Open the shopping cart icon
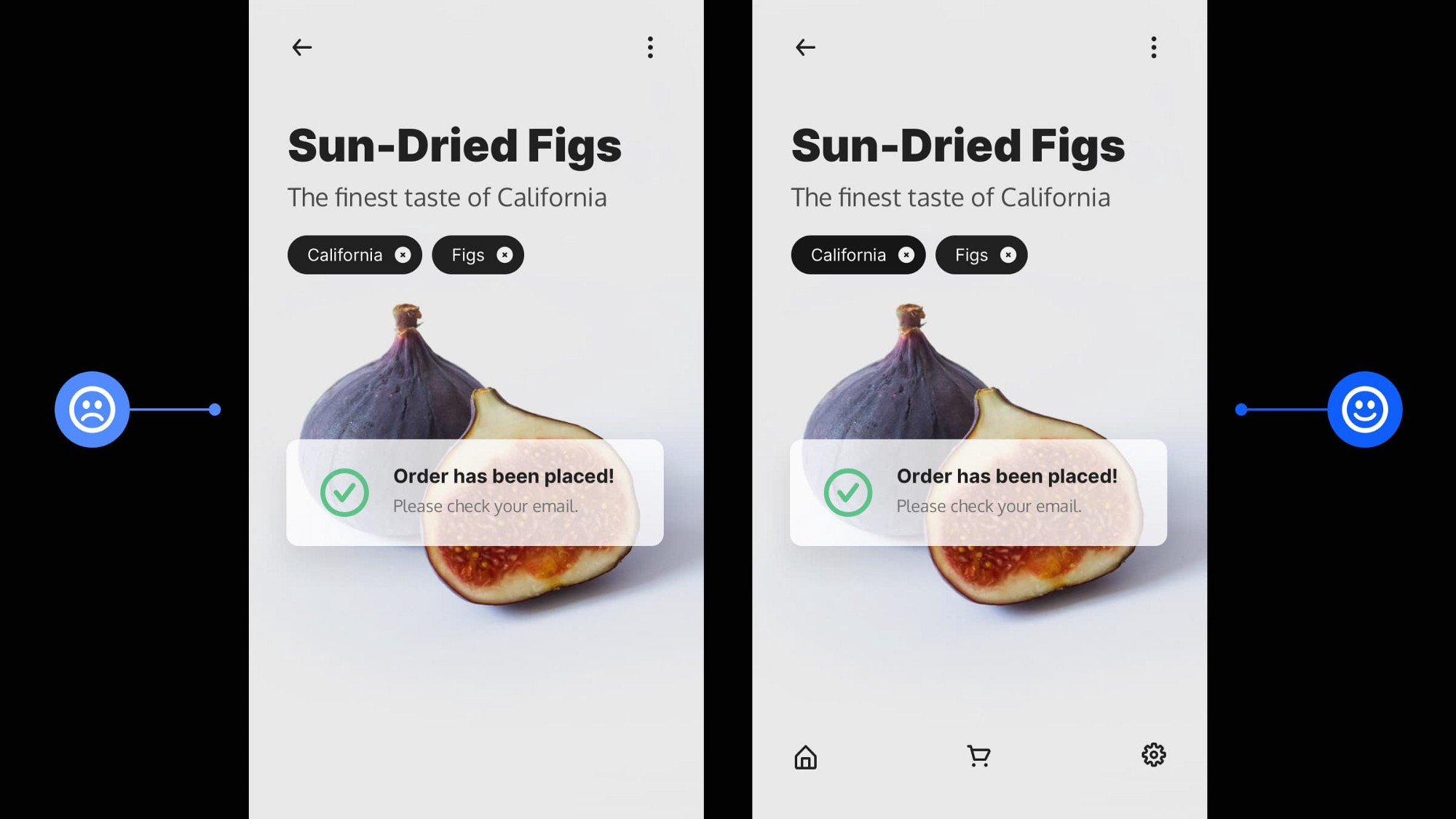 point(978,756)
